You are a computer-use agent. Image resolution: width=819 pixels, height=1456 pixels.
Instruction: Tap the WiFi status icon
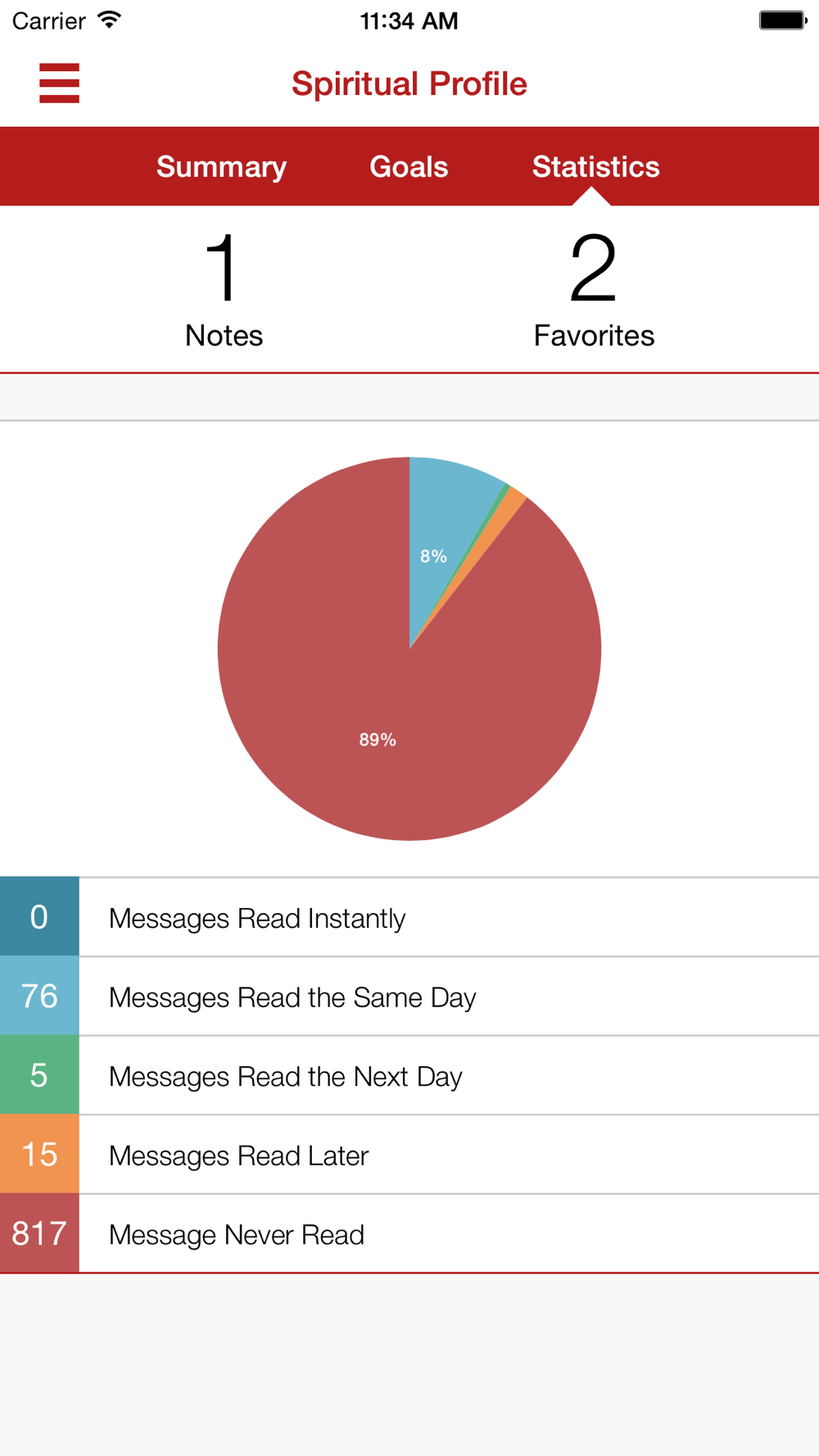tap(109, 20)
